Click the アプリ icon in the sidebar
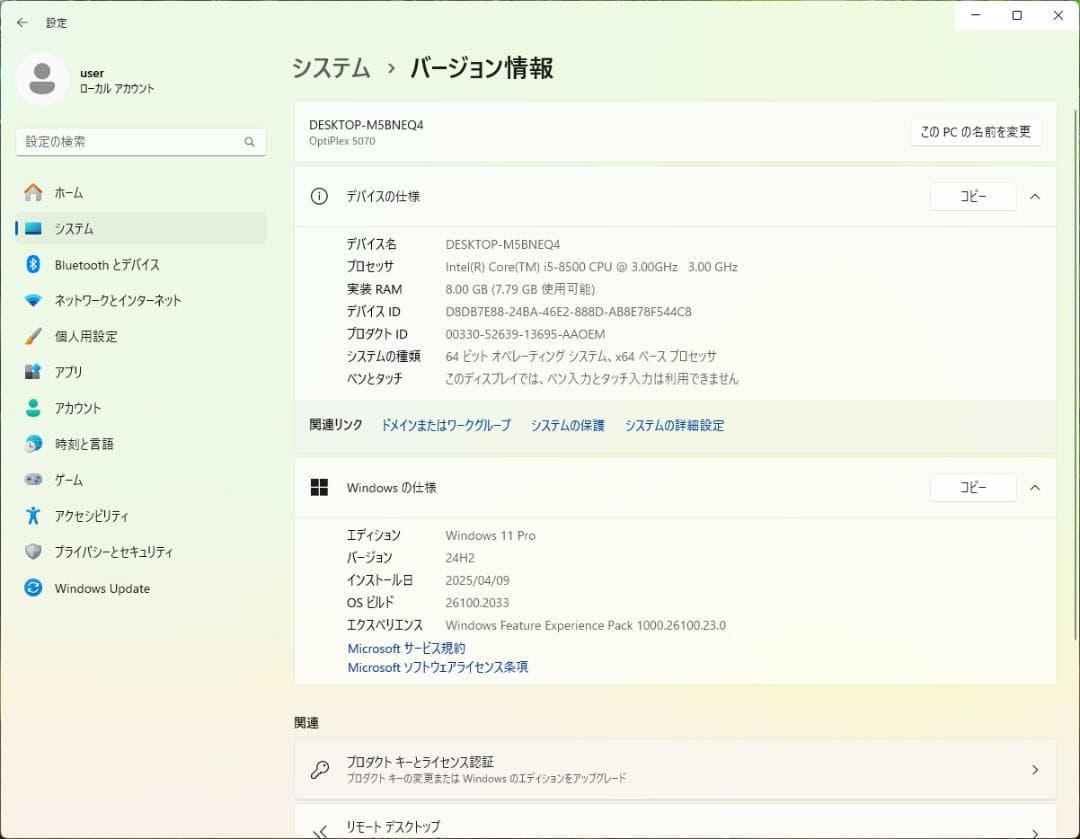 tap(33, 372)
